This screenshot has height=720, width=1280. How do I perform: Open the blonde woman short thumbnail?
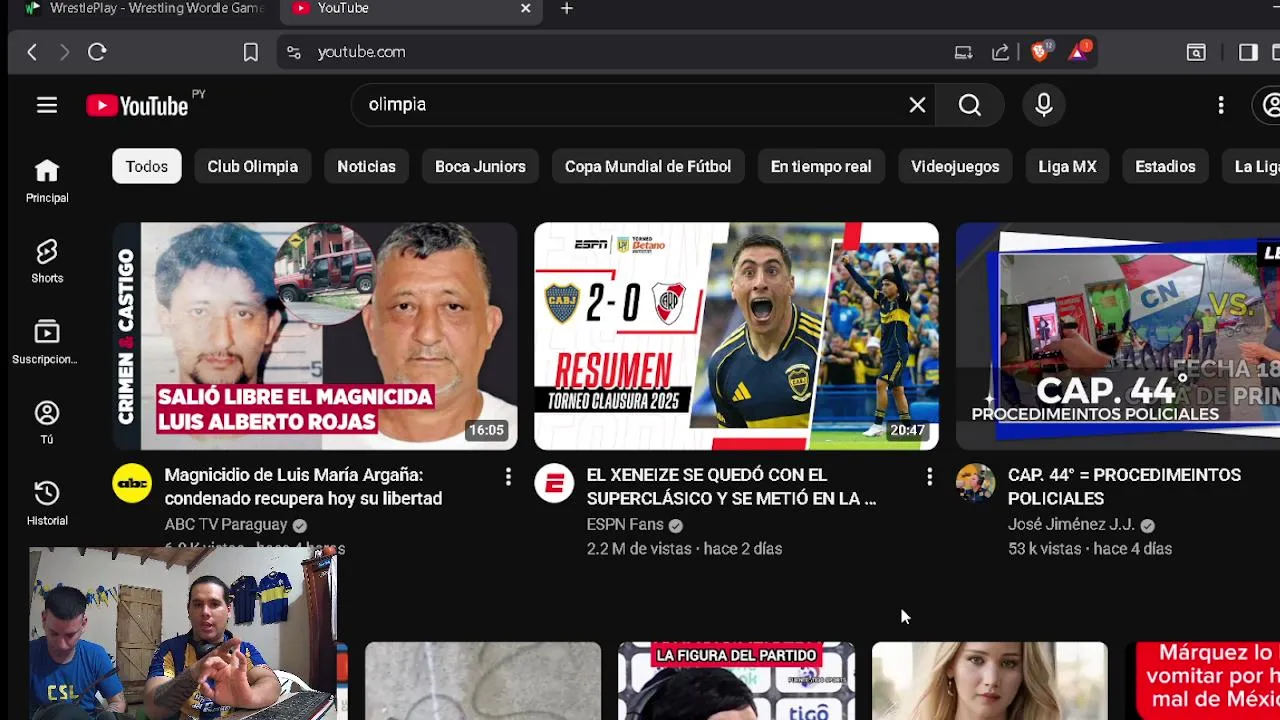pos(989,681)
